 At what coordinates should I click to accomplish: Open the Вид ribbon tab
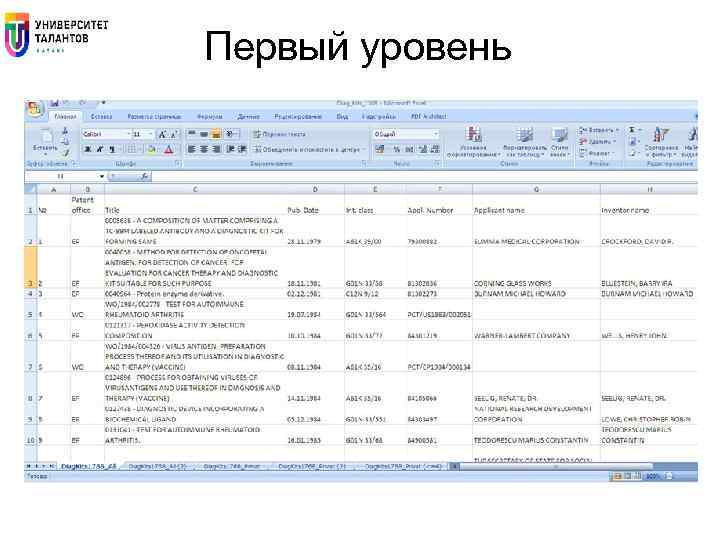click(x=342, y=117)
